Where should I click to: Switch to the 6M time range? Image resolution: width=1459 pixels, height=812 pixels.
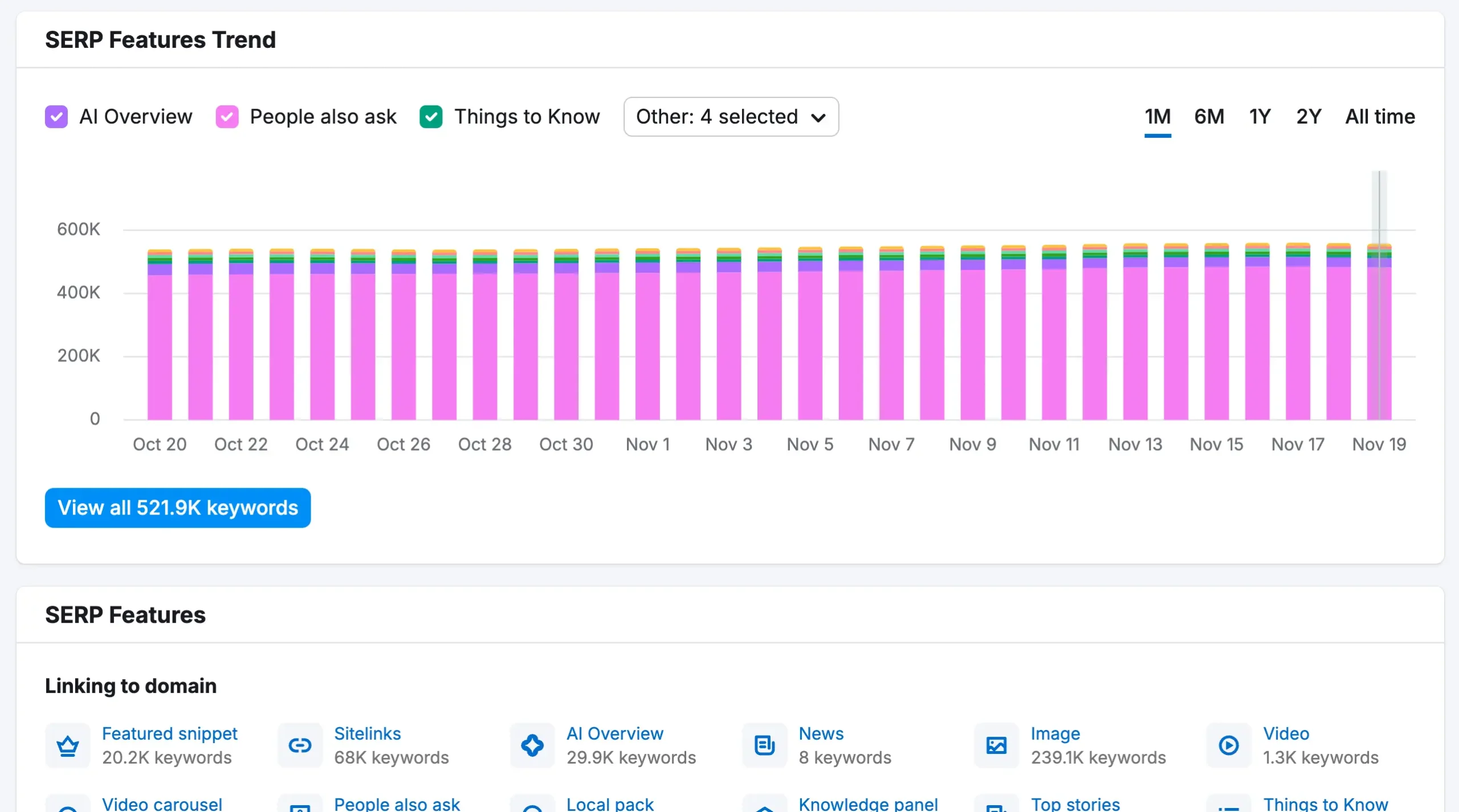[x=1209, y=117]
